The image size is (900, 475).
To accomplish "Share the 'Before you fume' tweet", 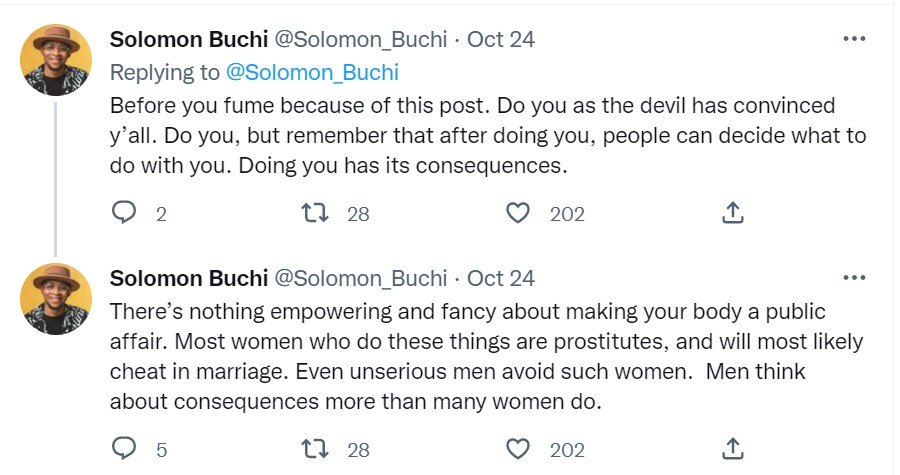I will pyautogui.click(x=732, y=213).
